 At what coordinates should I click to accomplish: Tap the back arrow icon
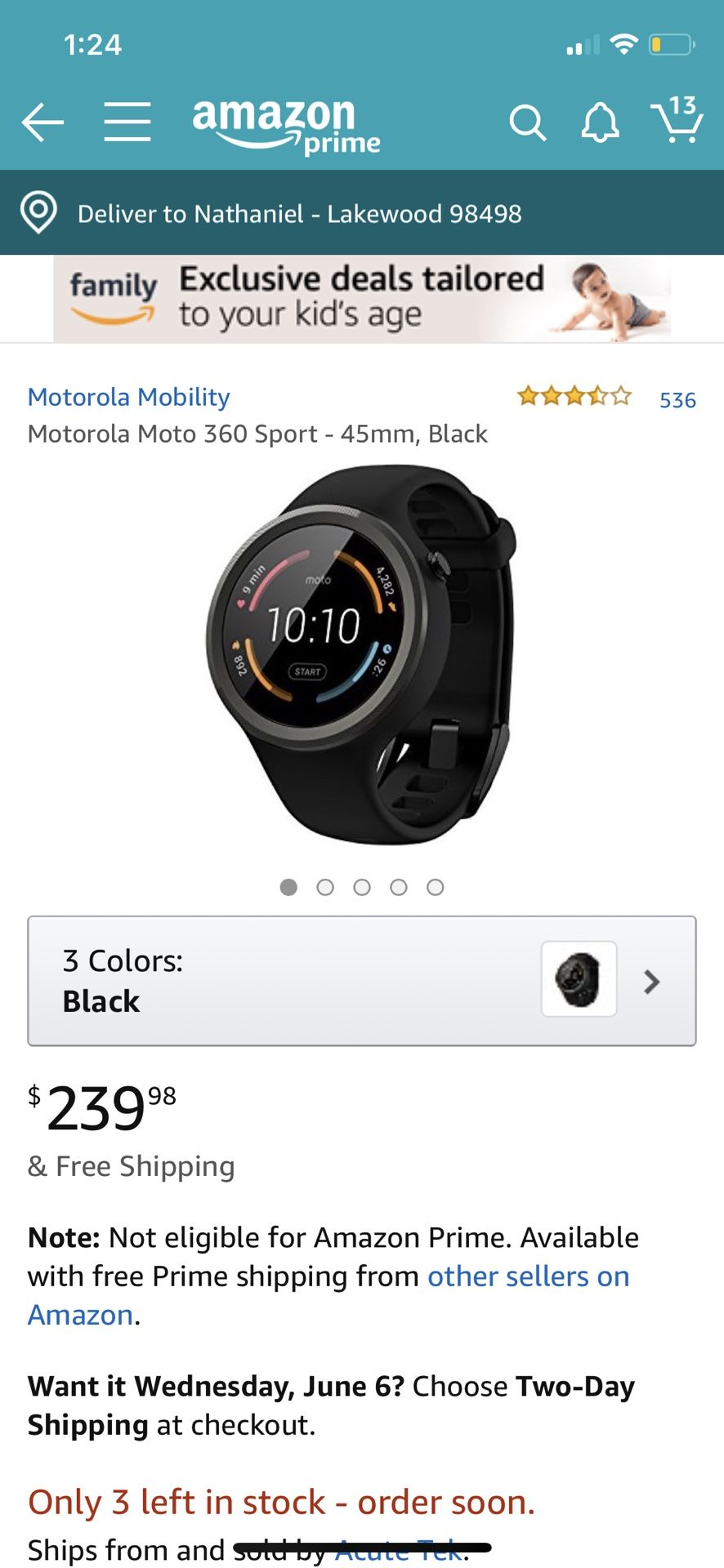[x=42, y=122]
